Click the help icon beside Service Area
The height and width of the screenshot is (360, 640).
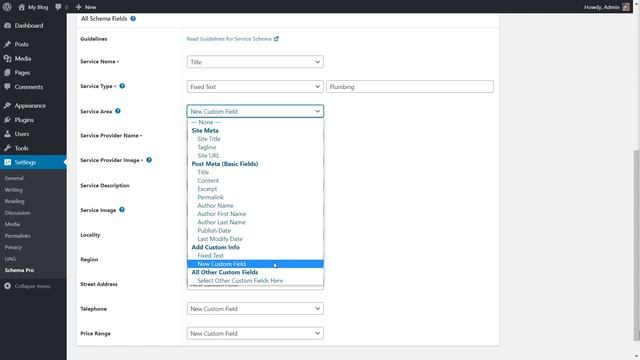[x=118, y=111]
